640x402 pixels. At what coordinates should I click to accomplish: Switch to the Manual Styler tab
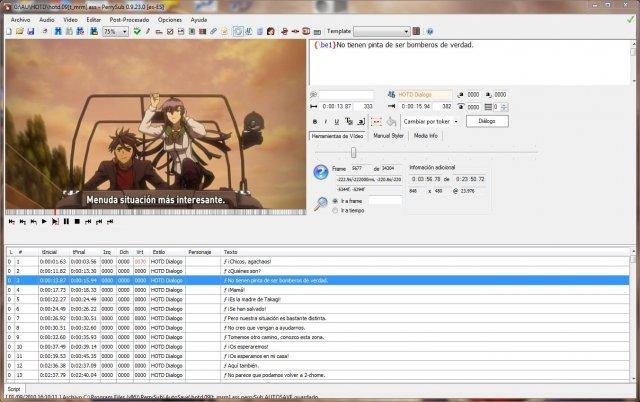click(x=388, y=136)
